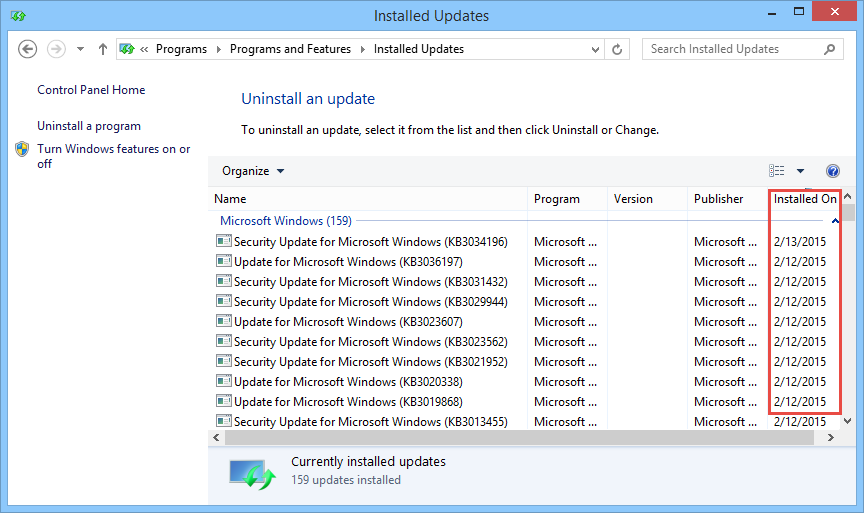Image resolution: width=864 pixels, height=513 pixels.
Task: Click in the Search Installed Updates field
Action: coord(733,49)
